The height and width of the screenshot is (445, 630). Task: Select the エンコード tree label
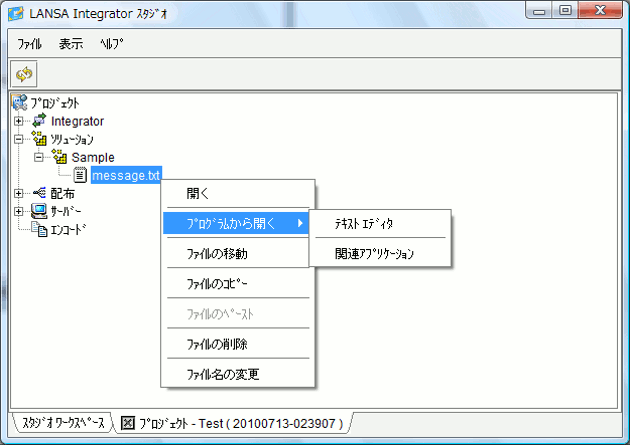[68, 229]
